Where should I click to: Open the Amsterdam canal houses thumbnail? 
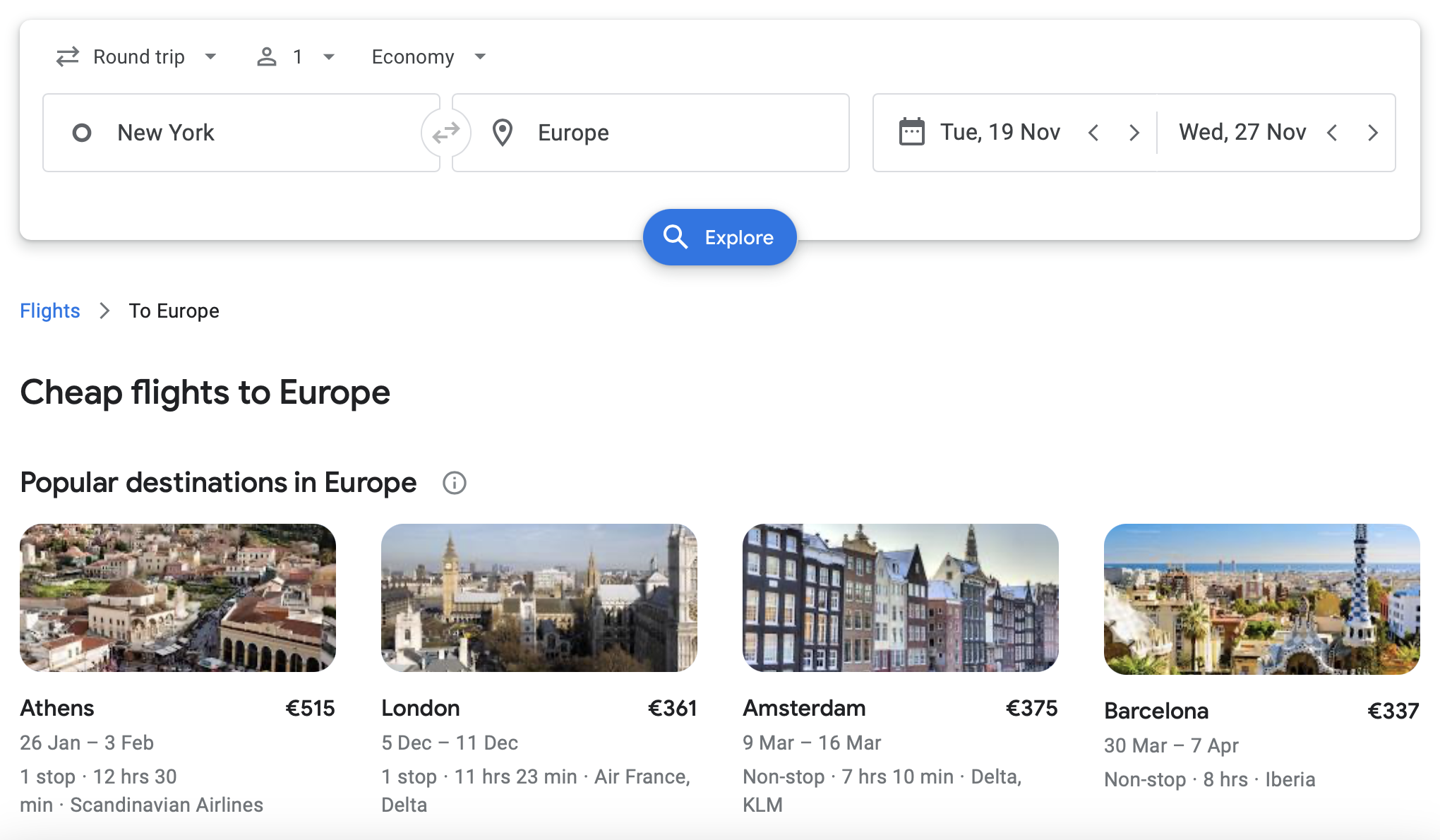point(901,598)
